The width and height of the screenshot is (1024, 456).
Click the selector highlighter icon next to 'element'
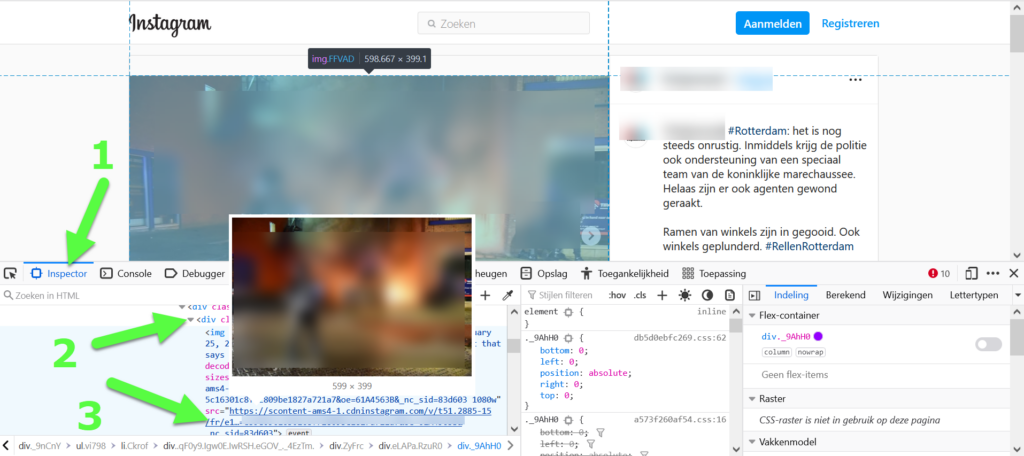(568, 312)
